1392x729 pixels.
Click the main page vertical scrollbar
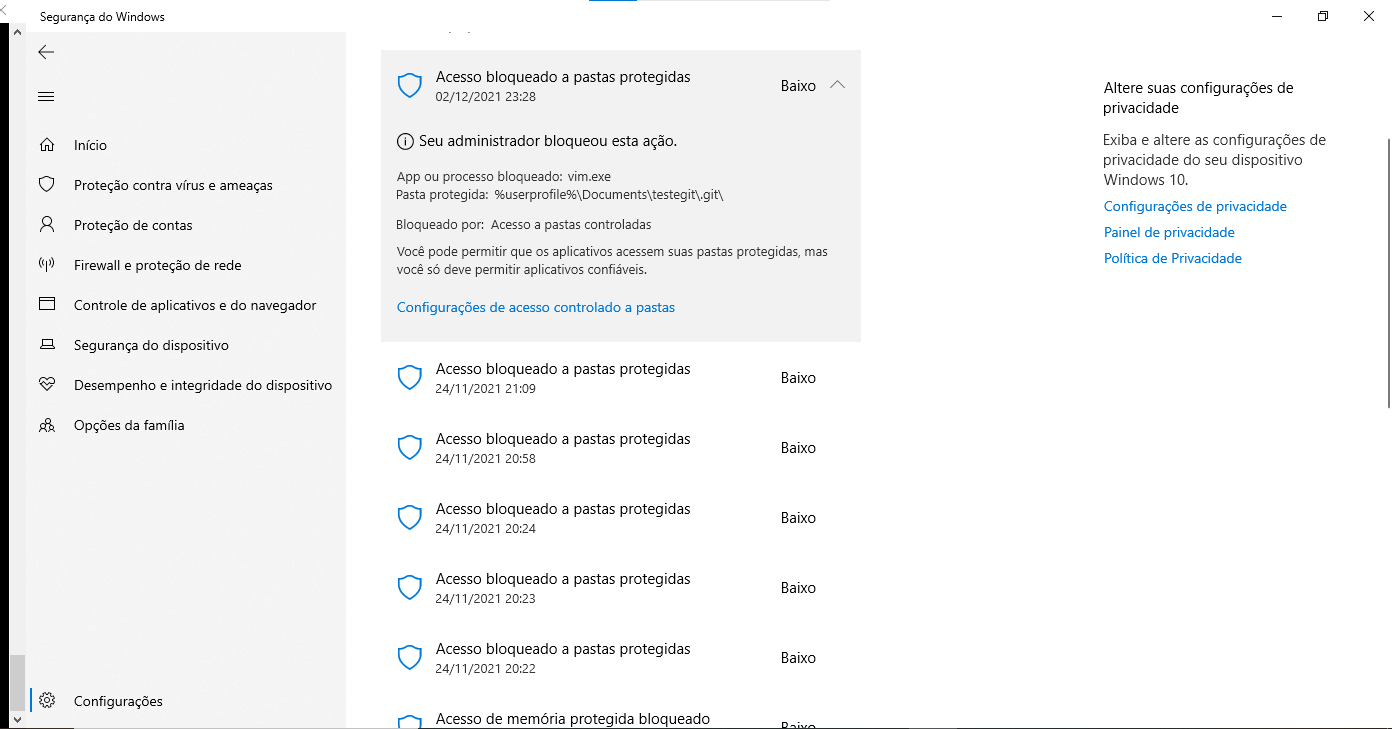click(1388, 273)
